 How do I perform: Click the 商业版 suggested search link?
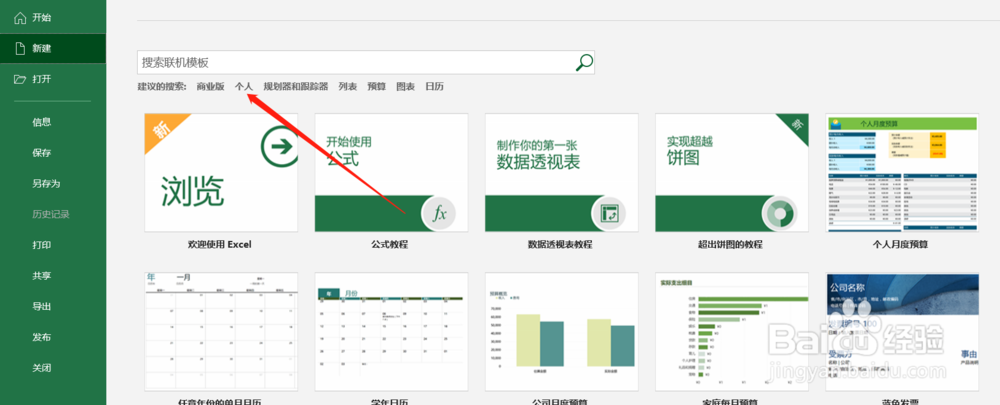pos(210,86)
